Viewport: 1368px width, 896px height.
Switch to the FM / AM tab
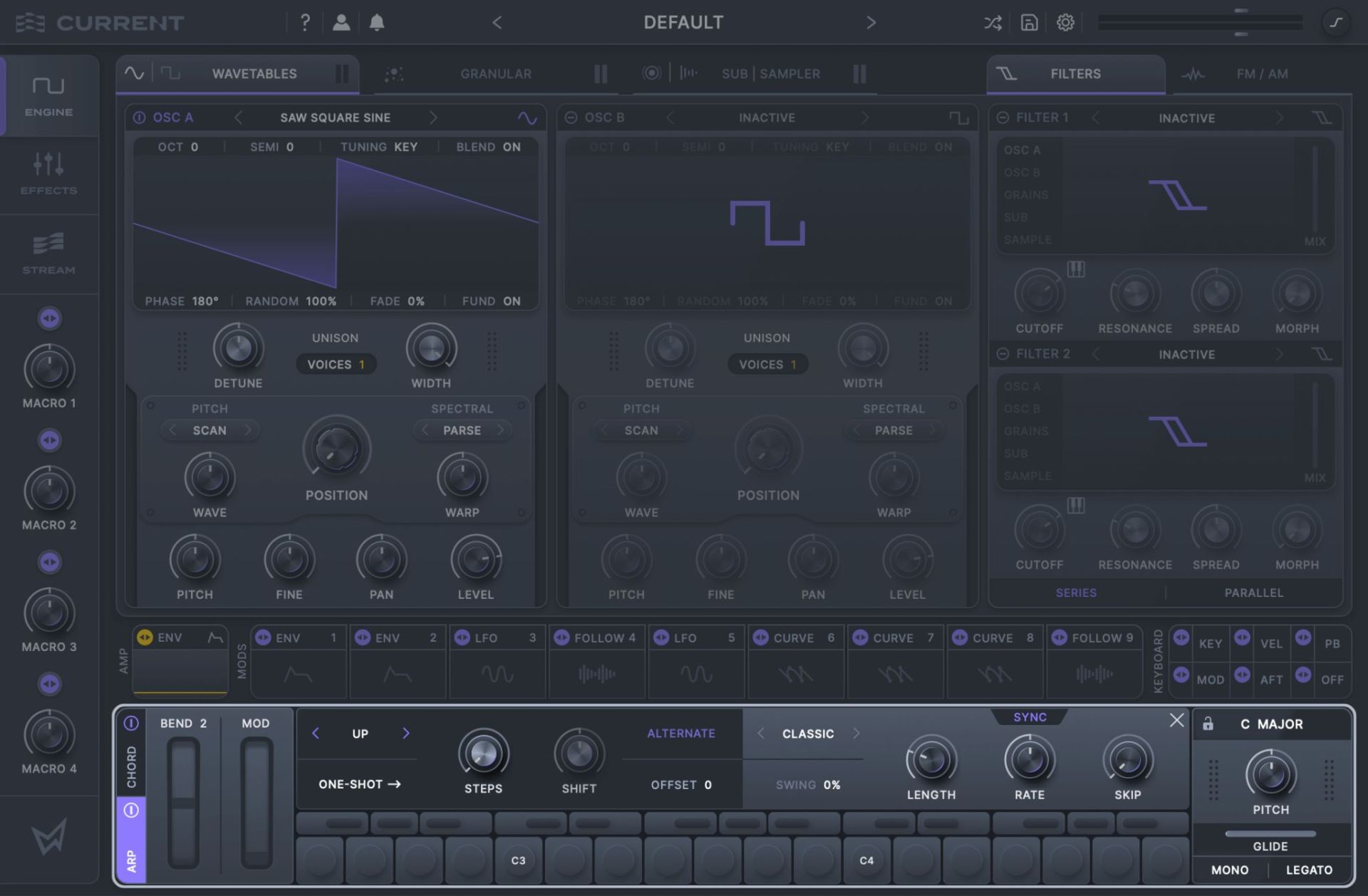pyautogui.click(x=1262, y=73)
